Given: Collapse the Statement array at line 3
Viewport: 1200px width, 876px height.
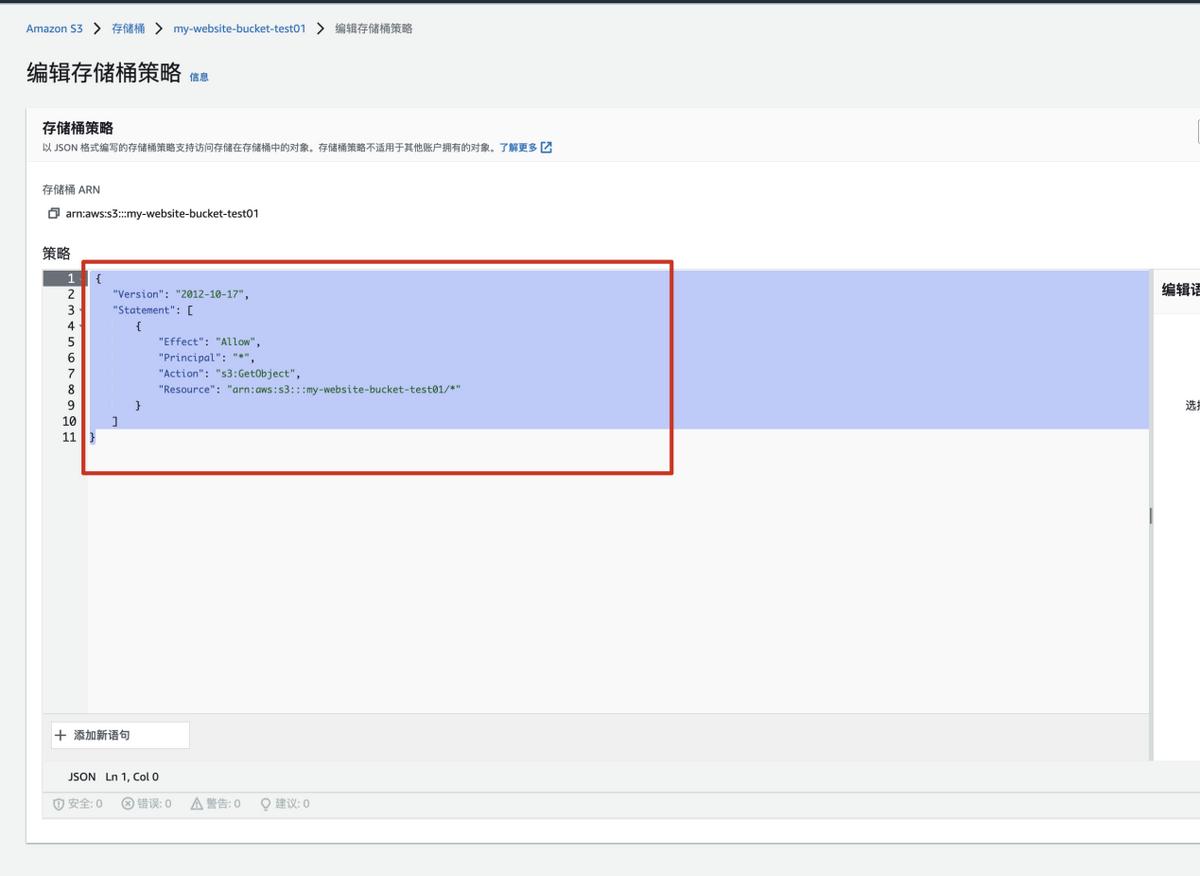Looking at the screenshot, I should tap(81, 310).
